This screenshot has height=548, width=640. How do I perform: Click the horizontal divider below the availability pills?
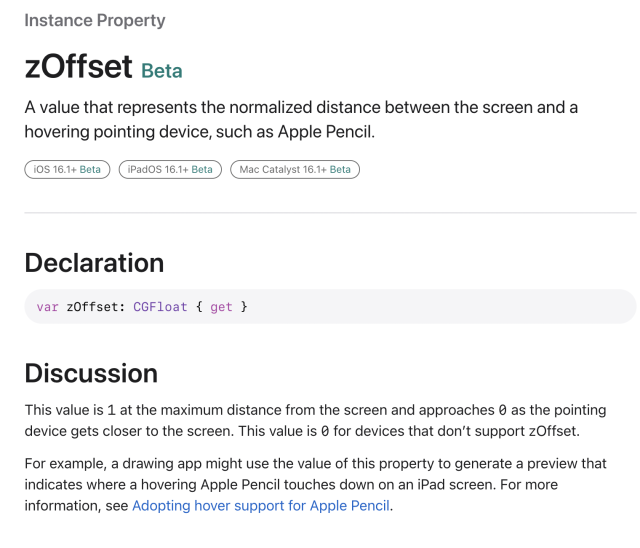point(330,212)
